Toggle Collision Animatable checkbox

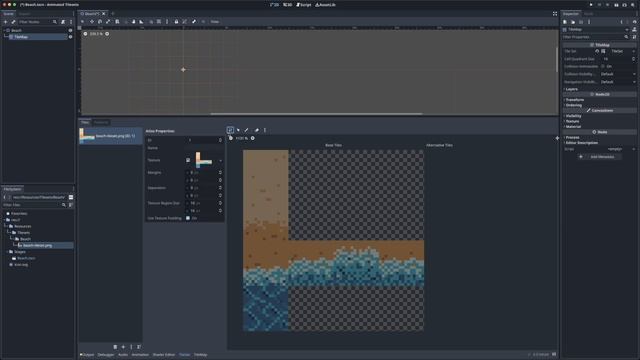pos(603,66)
